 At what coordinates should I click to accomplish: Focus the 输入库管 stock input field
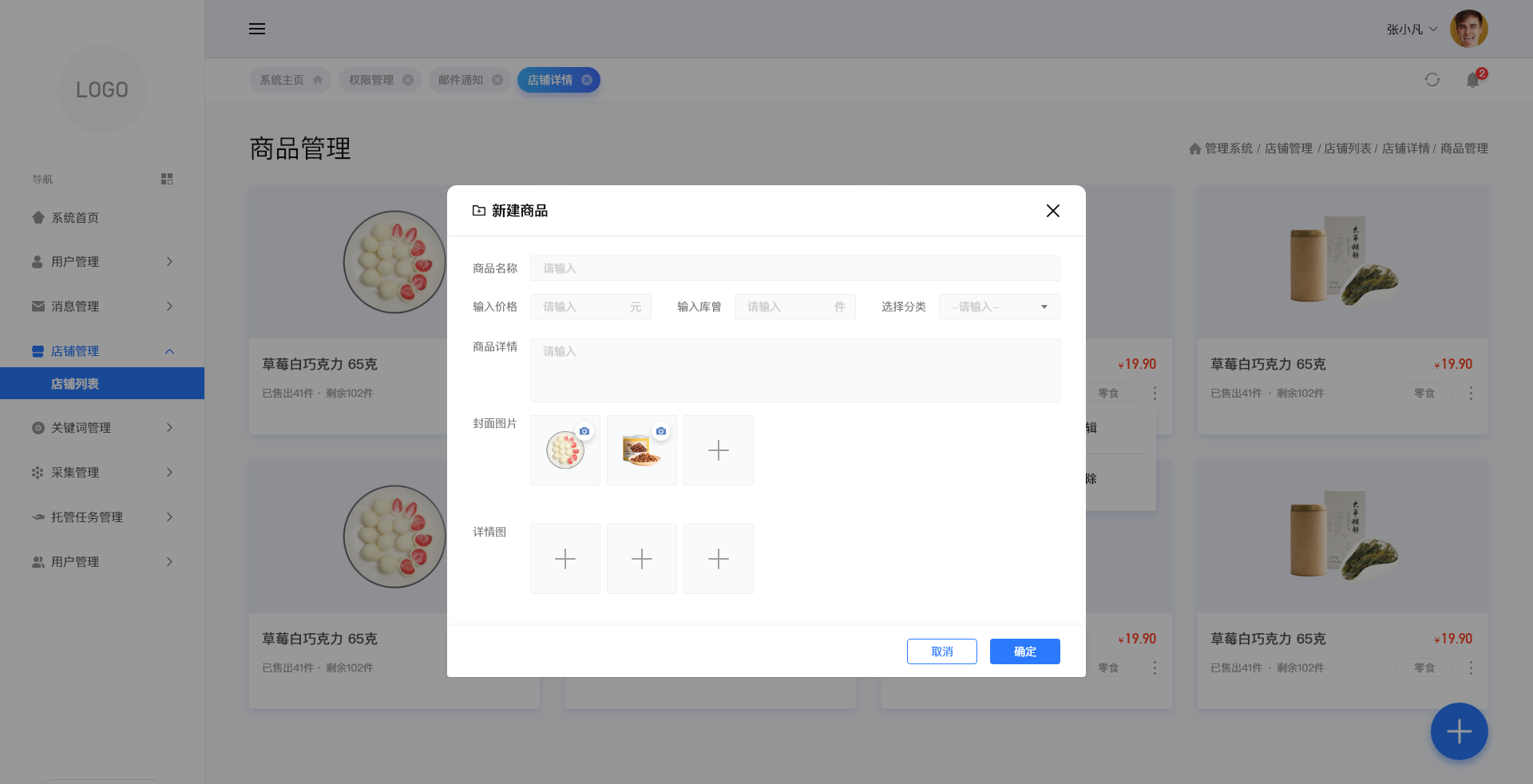click(795, 307)
